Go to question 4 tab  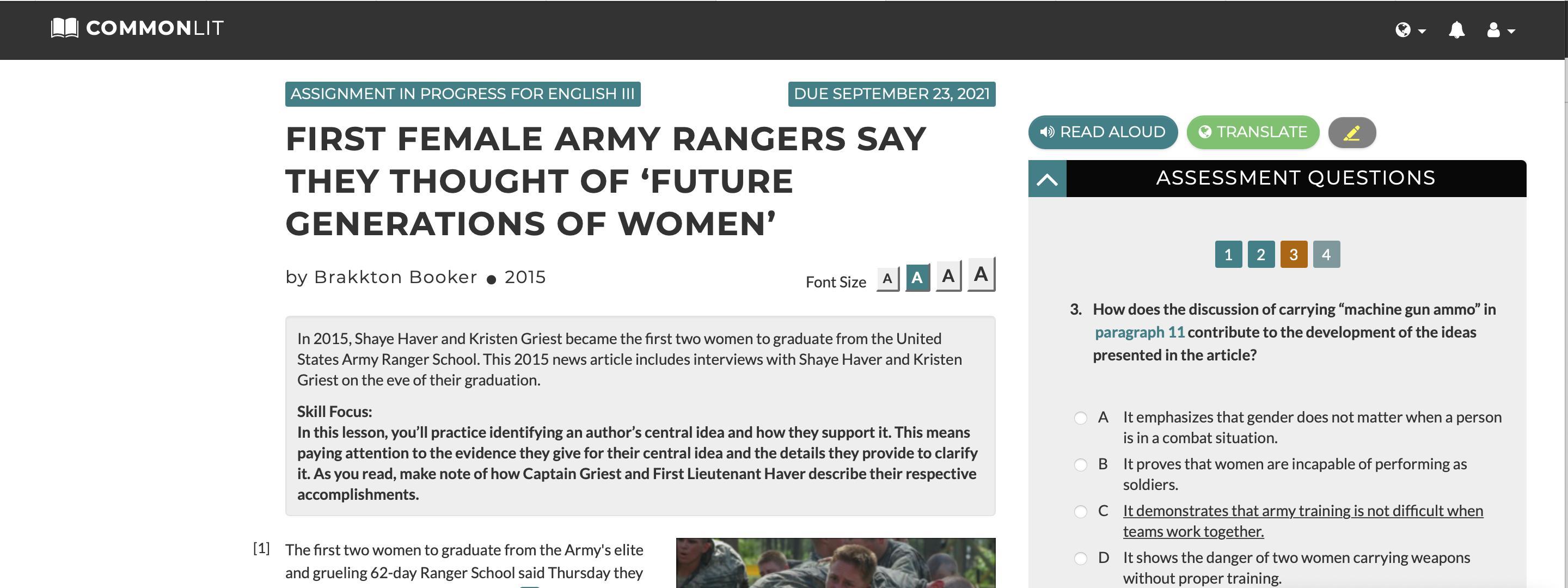[1326, 254]
